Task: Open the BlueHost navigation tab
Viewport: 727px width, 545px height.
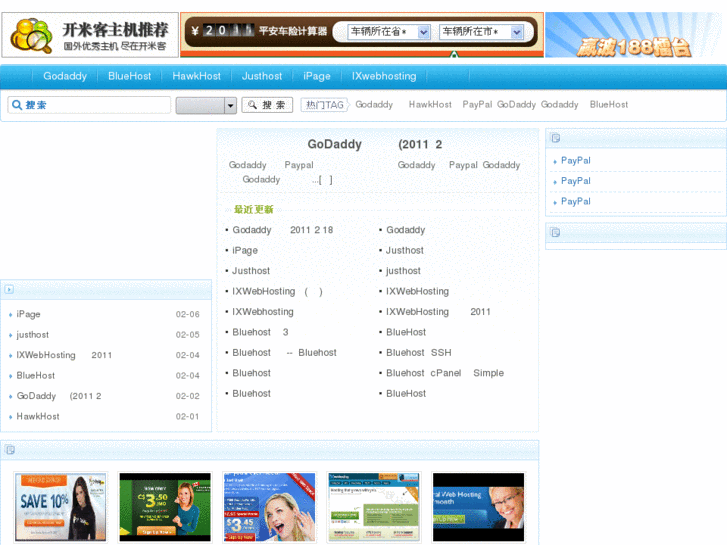Action: [129, 76]
